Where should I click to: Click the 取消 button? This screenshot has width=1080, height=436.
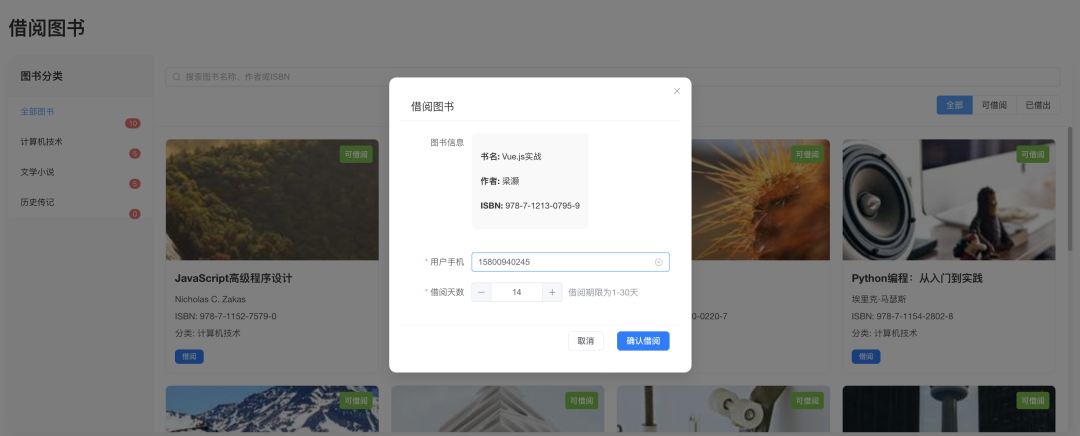tap(585, 341)
